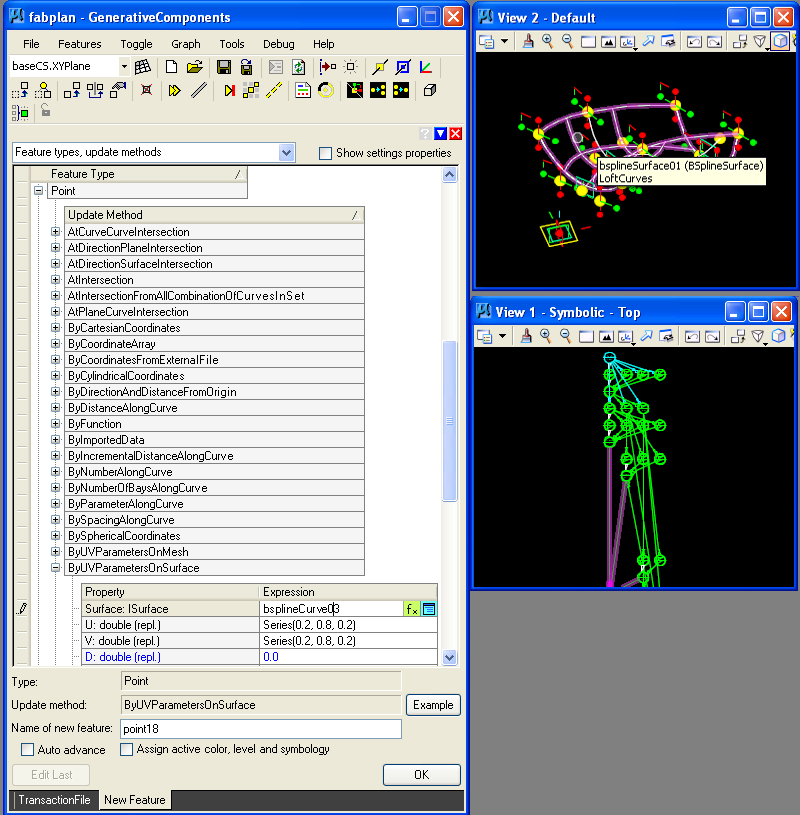This screenshot has width=800, height=815.
Task: Open the File menu
Action: 31,44
